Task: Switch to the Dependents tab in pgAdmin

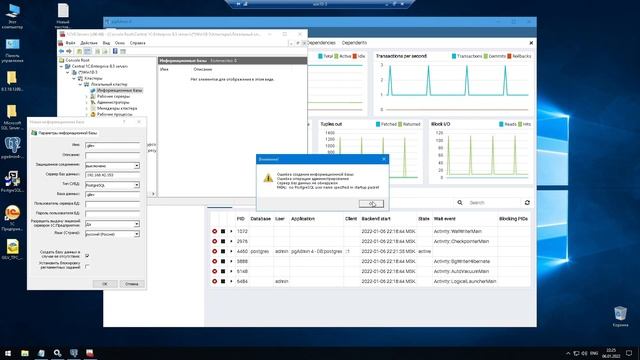Action: [354, 43]
